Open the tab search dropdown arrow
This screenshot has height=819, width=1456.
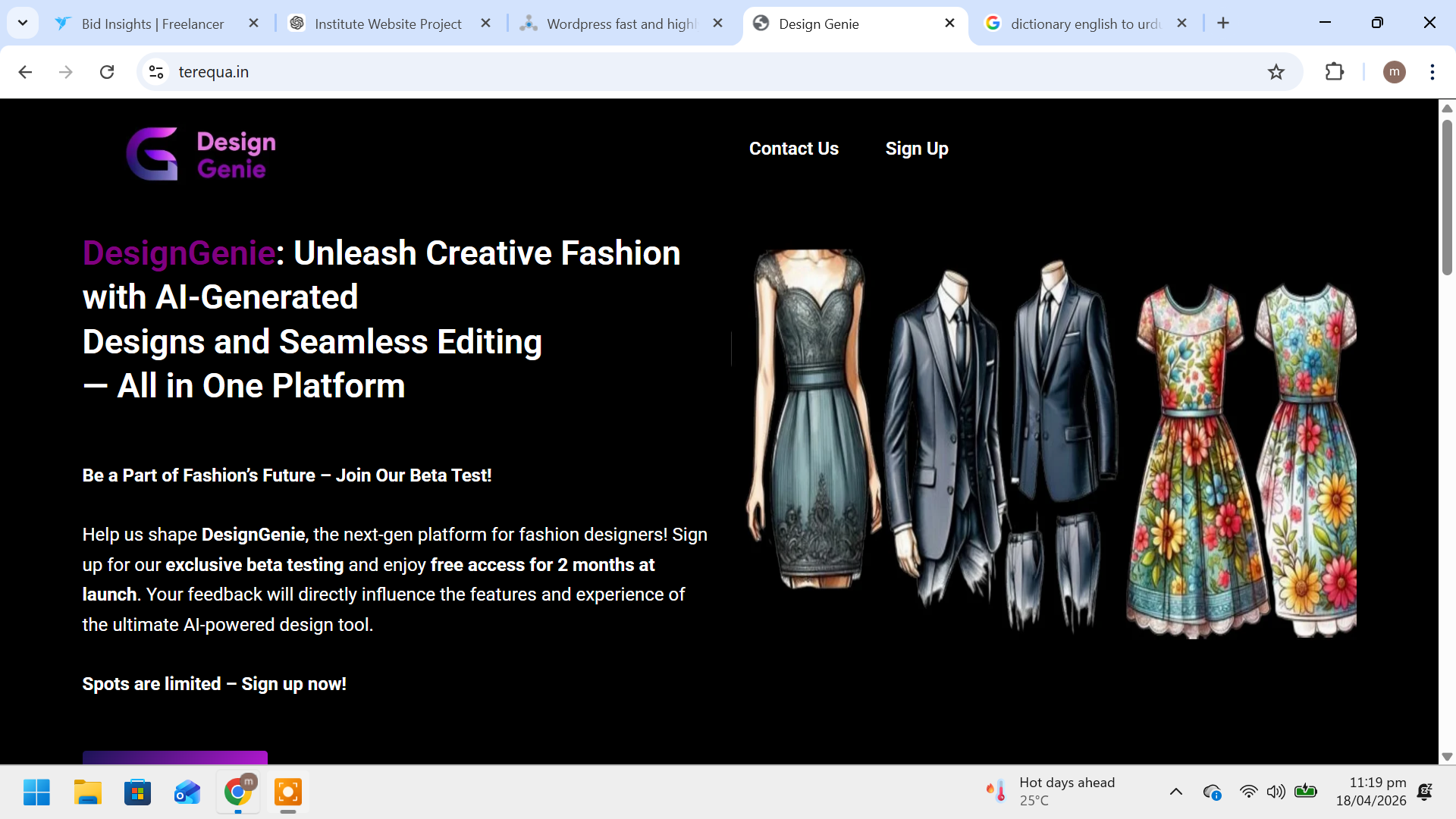coord(22,23)
